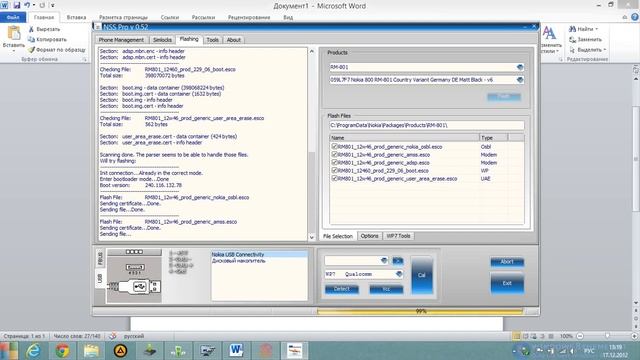Switch to the Simlocks tab
The height and width of the screenshot is (360, 640).
tap(162, 40)
